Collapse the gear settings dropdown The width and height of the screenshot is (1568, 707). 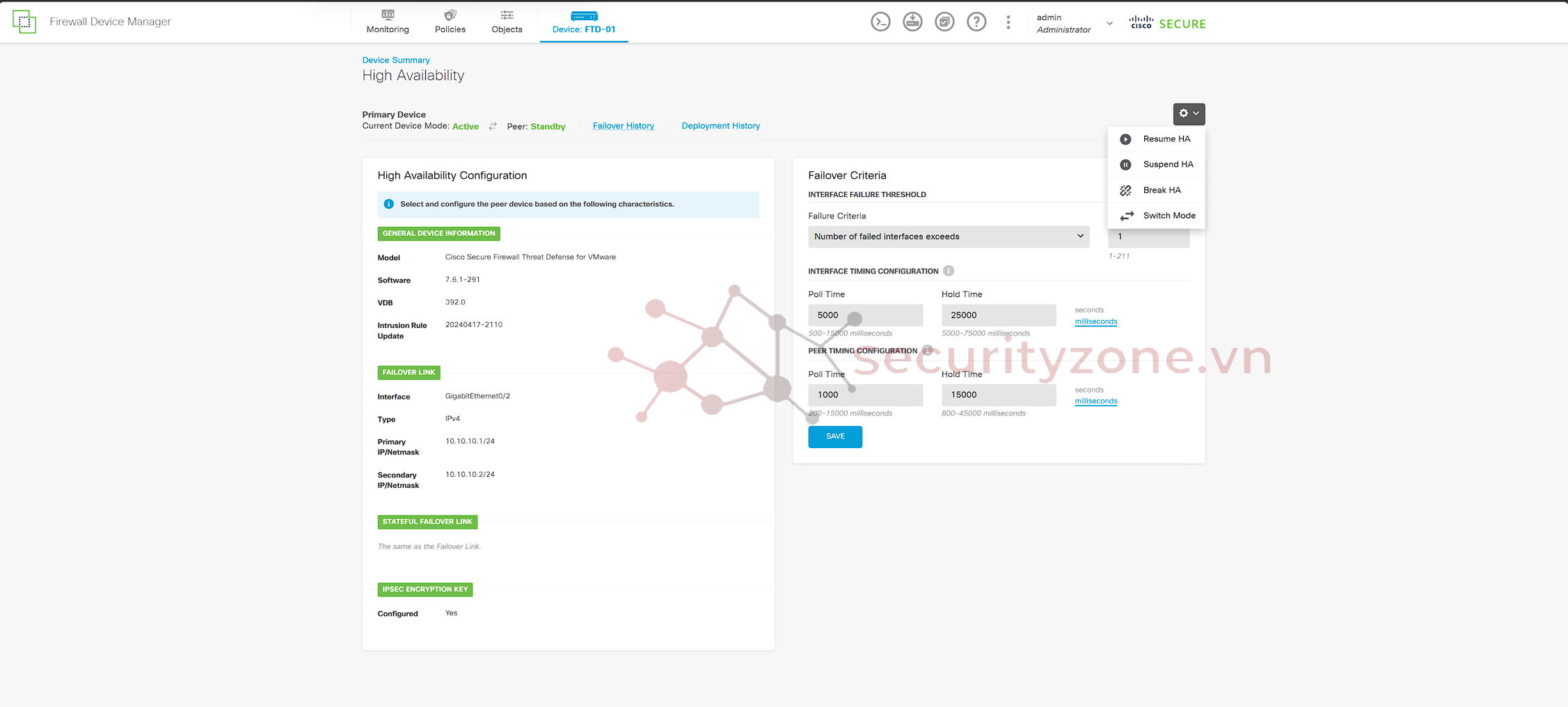point(1189,113)
